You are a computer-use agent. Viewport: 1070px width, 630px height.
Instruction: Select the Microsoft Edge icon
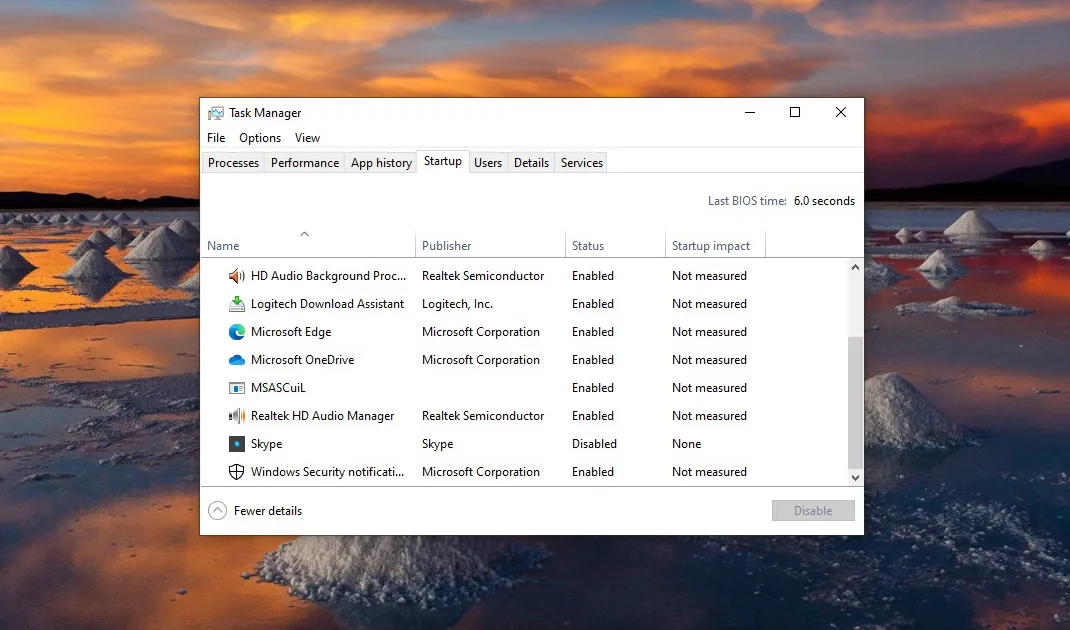click(x=237, y=332)
